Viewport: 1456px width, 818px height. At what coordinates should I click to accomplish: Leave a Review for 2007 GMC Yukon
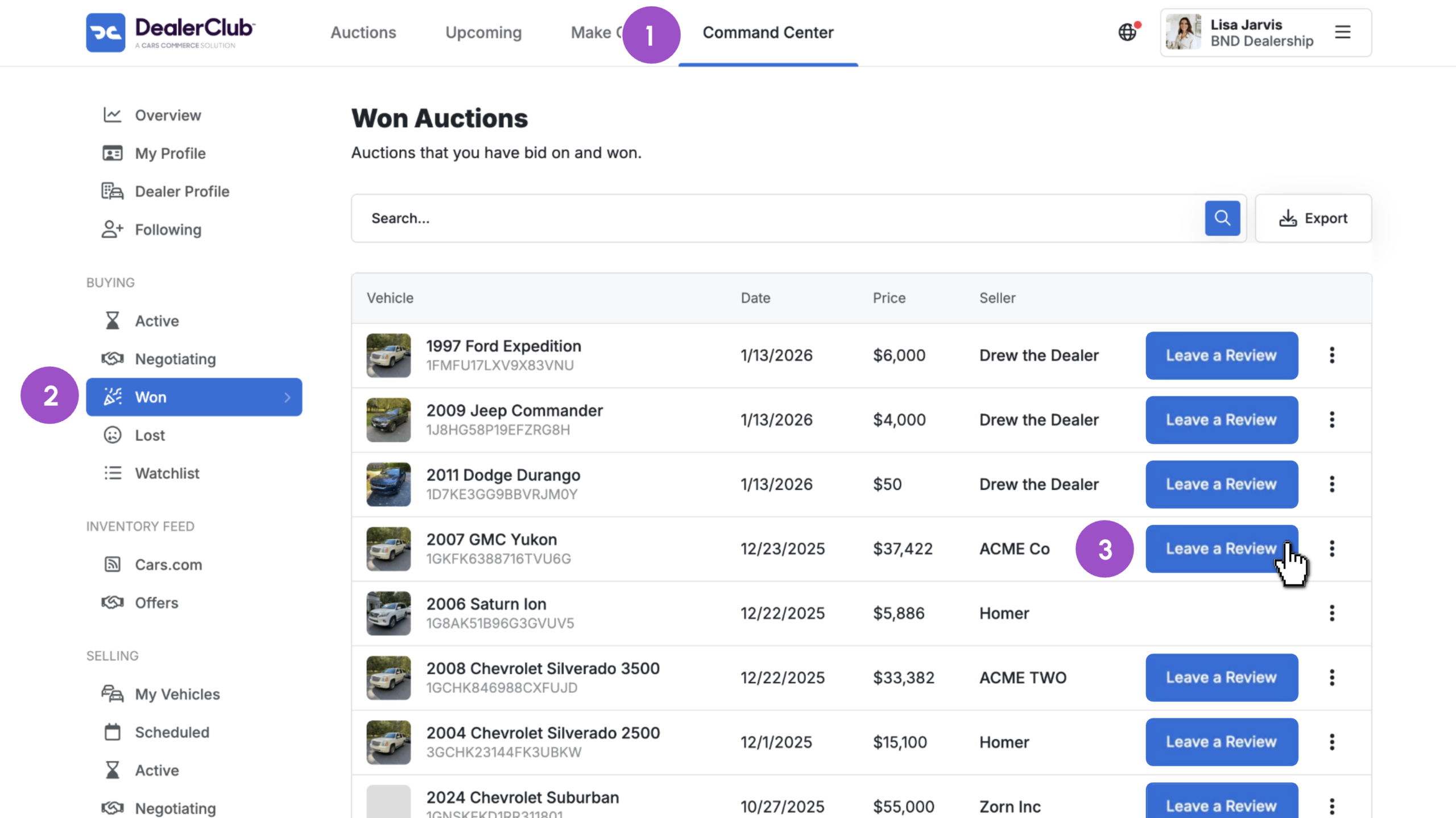pos(1222,549)
